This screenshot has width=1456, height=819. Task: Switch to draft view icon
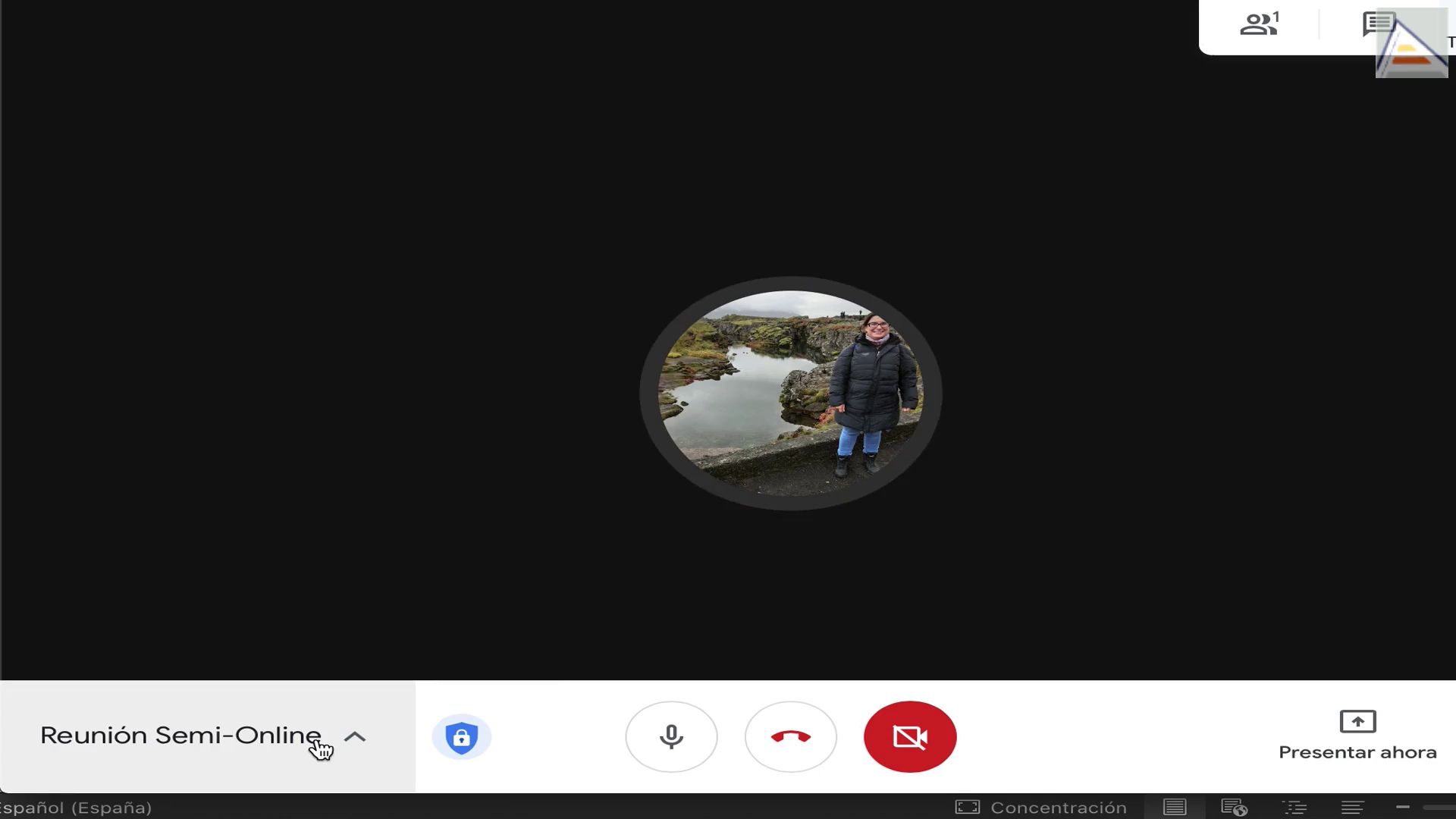(1353, 808)
